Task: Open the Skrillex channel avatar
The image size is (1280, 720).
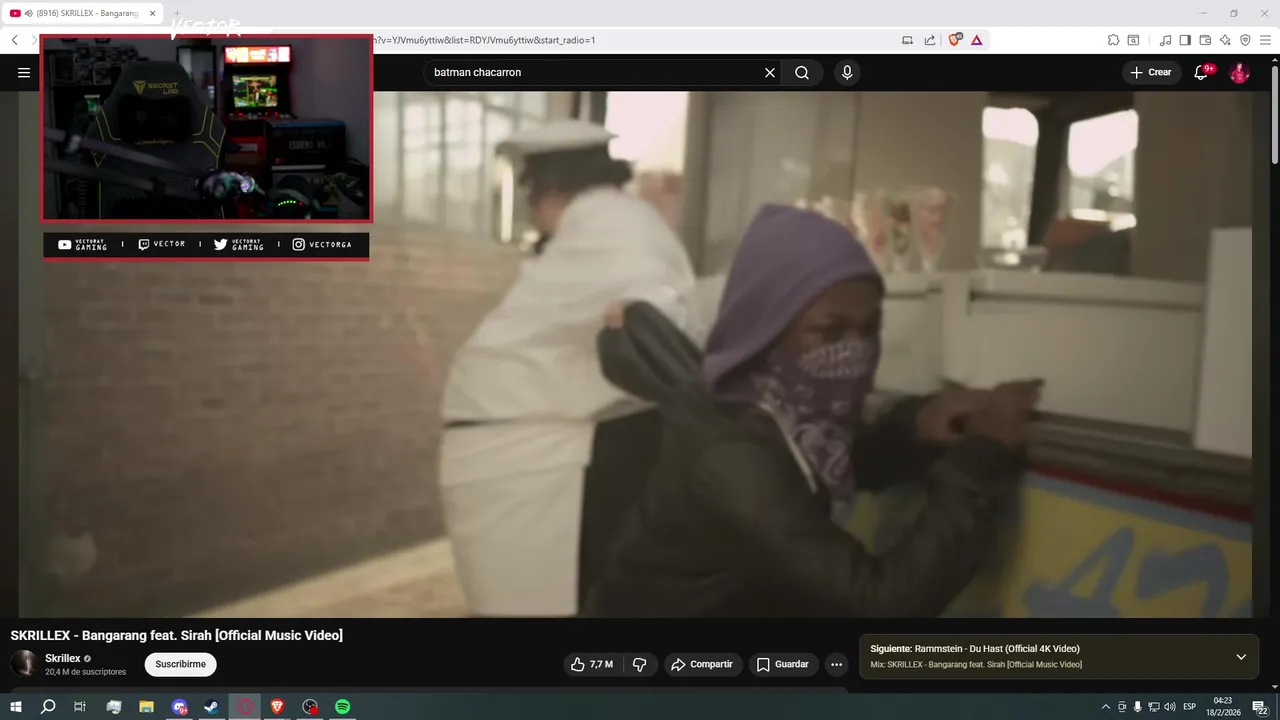Action: (x=24, y=663)
